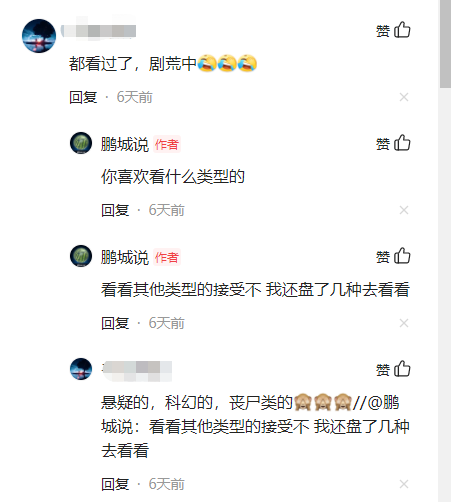
Task: Reply to 鹏城说's comment "你喜欢看什么类型的"
Action: [115, 210]
